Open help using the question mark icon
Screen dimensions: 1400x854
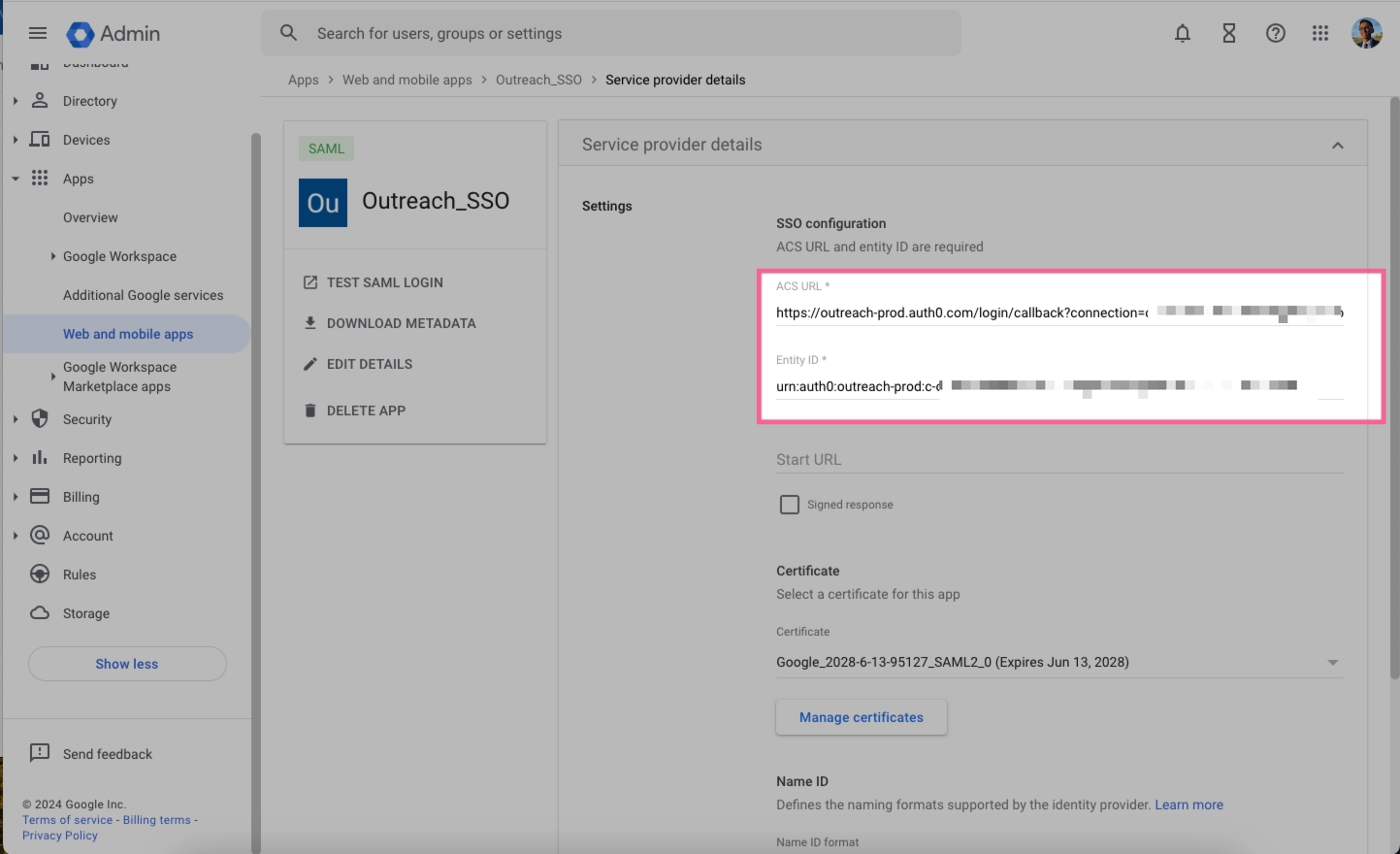(1275, 32)
